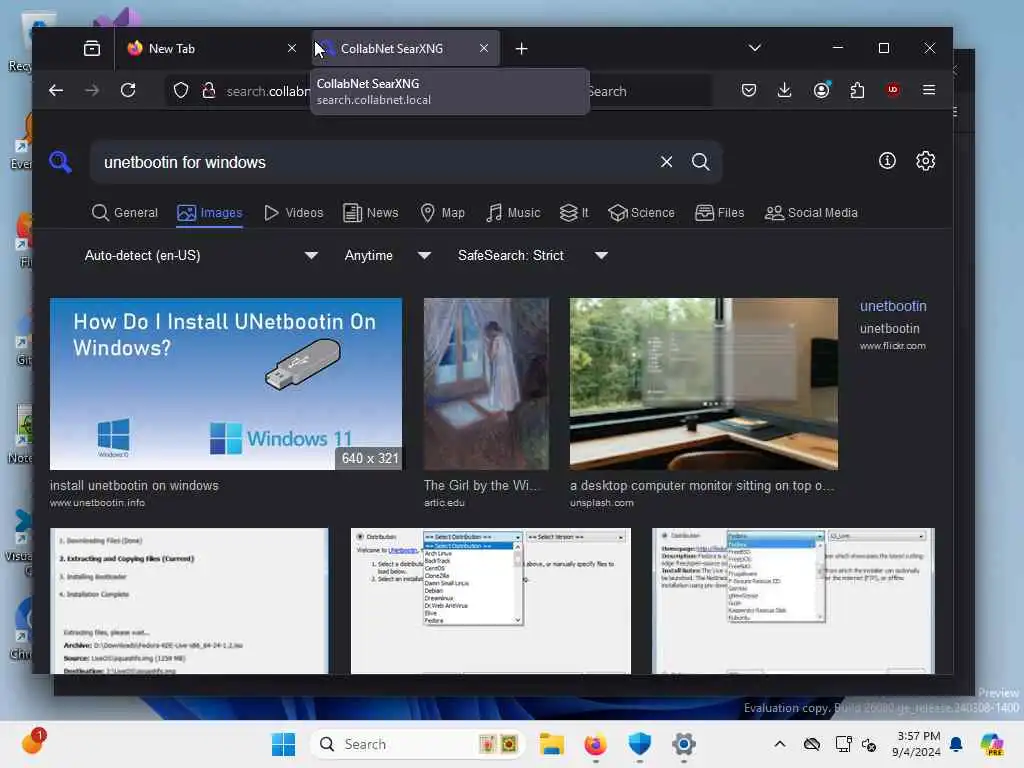Click artic.edu source text
Viewport: 1024px width, 768px height.
(444, 503)
